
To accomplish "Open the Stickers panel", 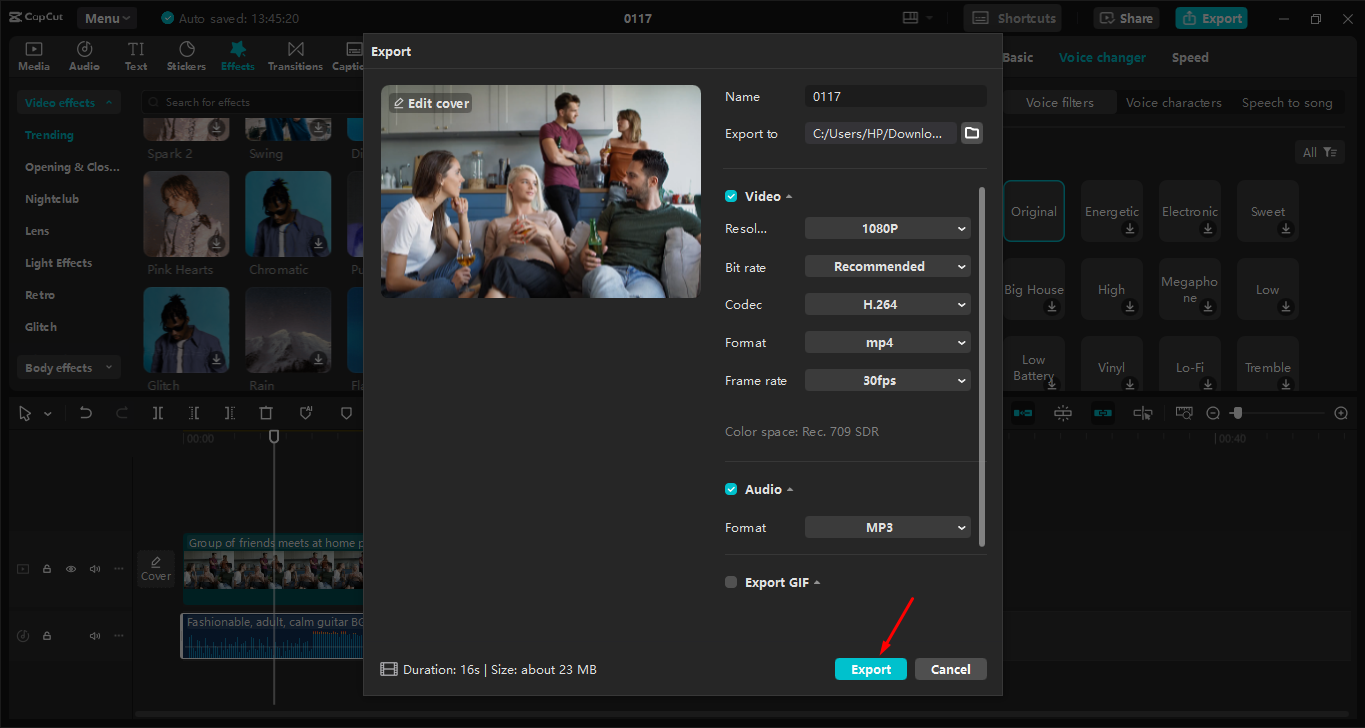I will pos(186,55).
